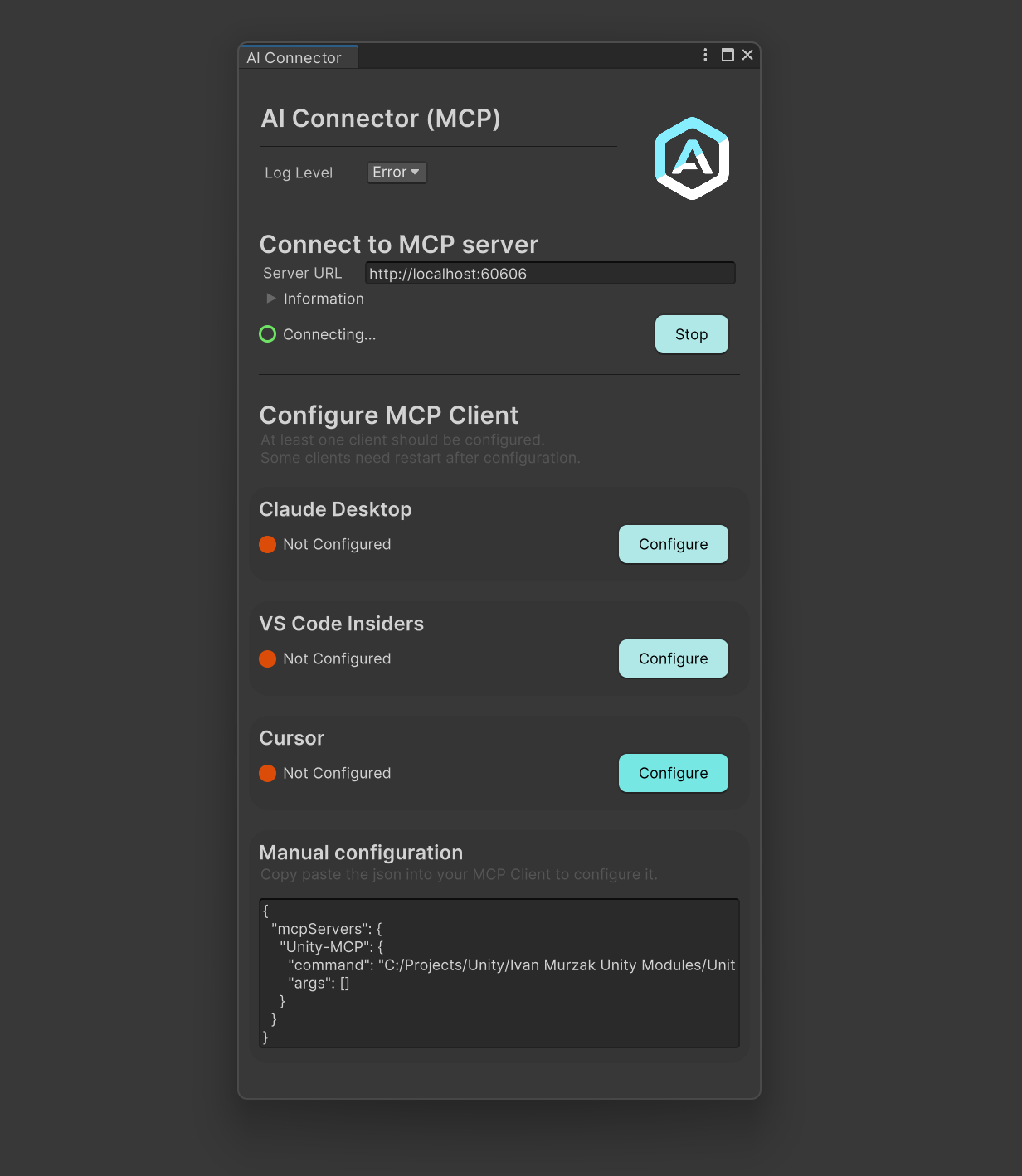
Task: Click the Cursor orange status indicator
Action: 267,773
